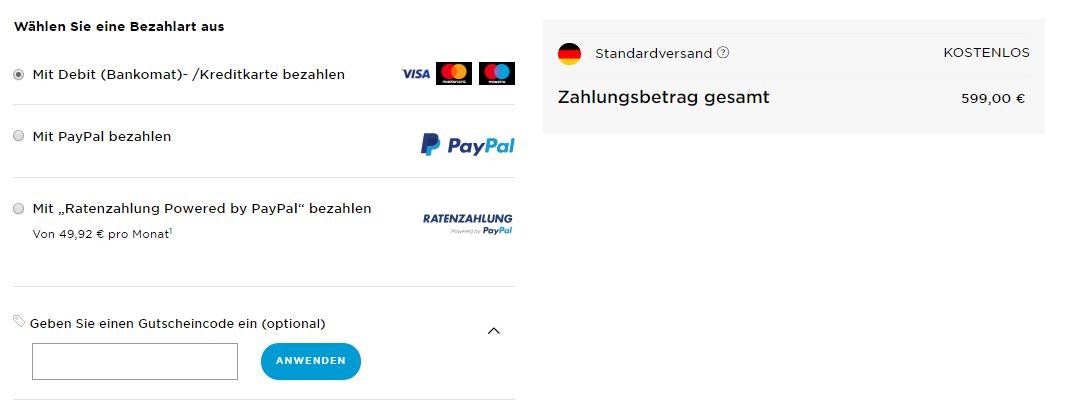The height and width of the screenshot is (405, 1070).
Task: Collapse the Gutscheincode section chevron
Action: (494, 331)
